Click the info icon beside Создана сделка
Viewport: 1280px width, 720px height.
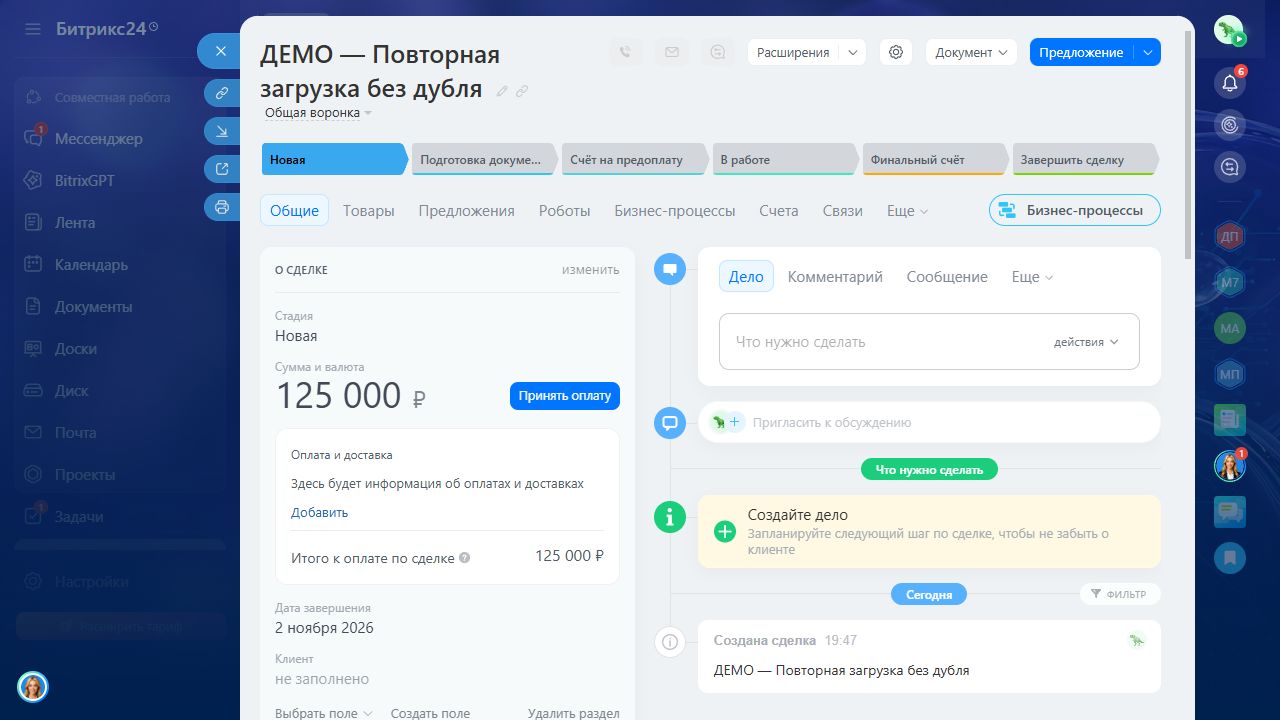pos(670,641)
